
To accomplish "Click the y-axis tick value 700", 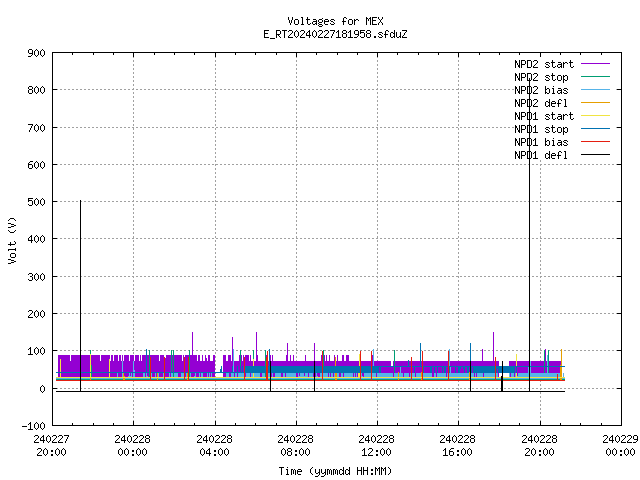I will [x=36, y=128].
